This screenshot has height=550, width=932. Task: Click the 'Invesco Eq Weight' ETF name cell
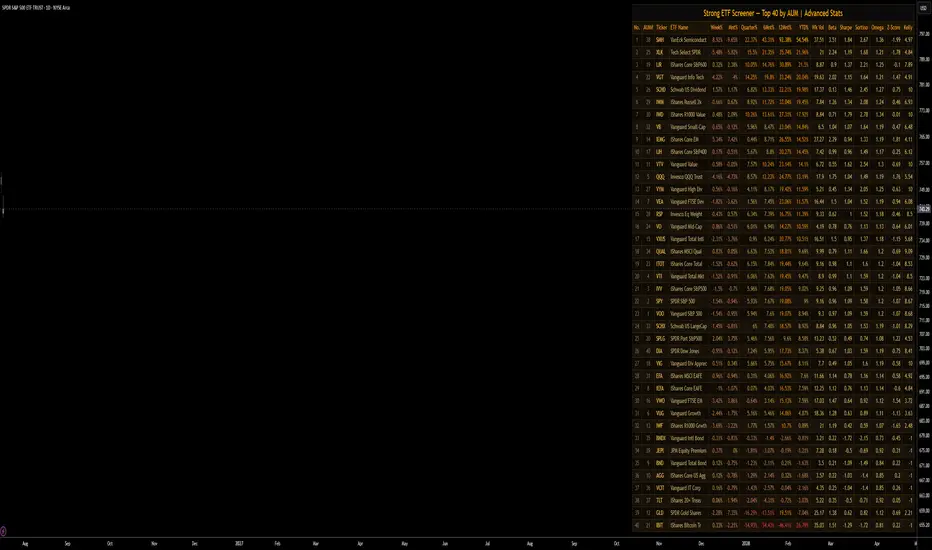click(x=687, y=214)
